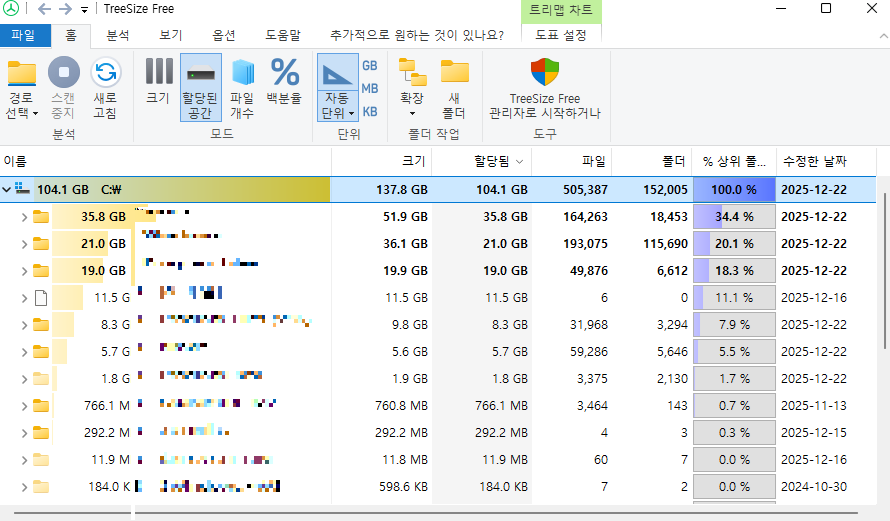Viewport: 890px width, 521px height.
Task: Expand the 19.0 GB folder row
Action: [x=24, y=271]
